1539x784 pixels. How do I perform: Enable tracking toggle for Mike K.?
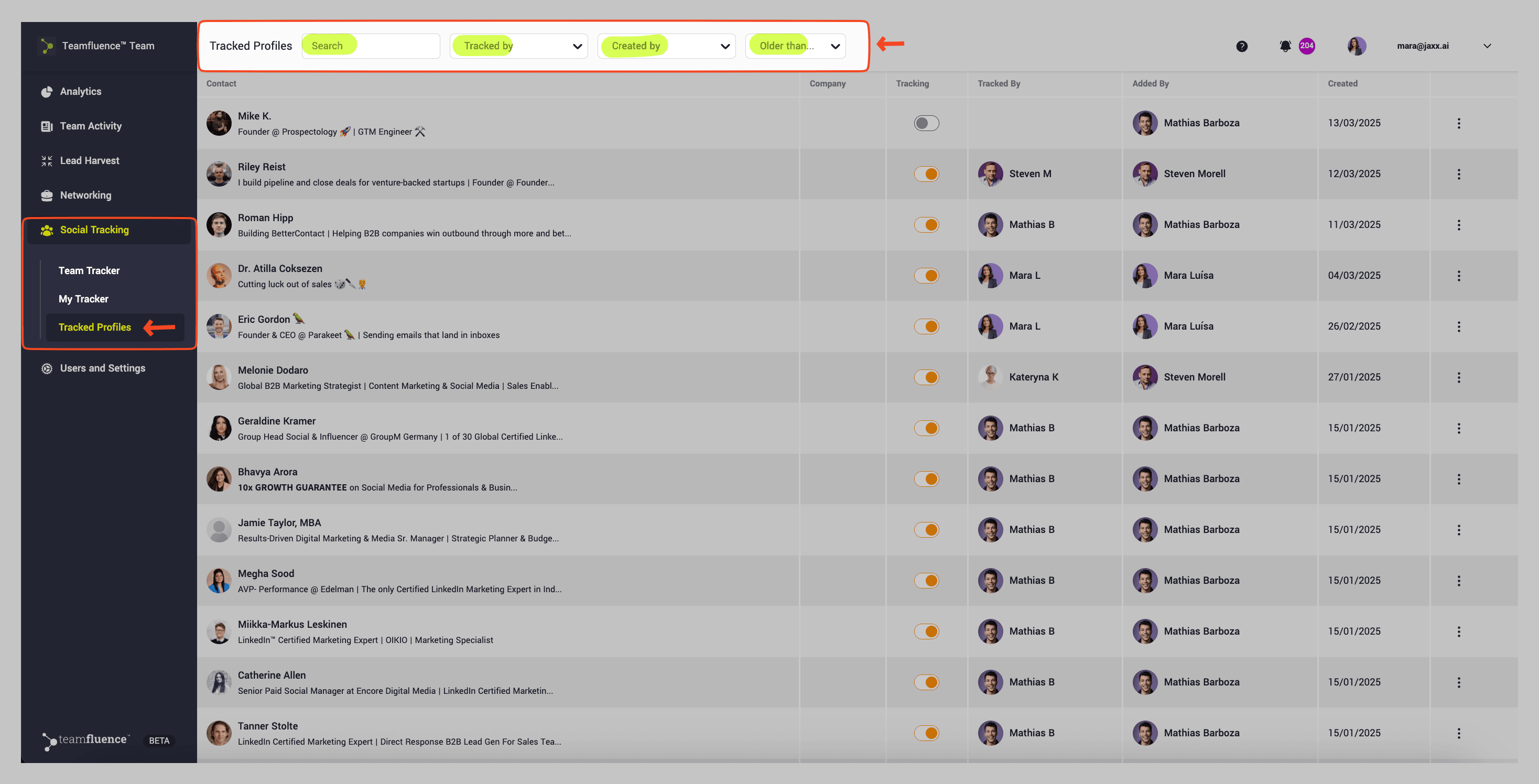[926, 123]
